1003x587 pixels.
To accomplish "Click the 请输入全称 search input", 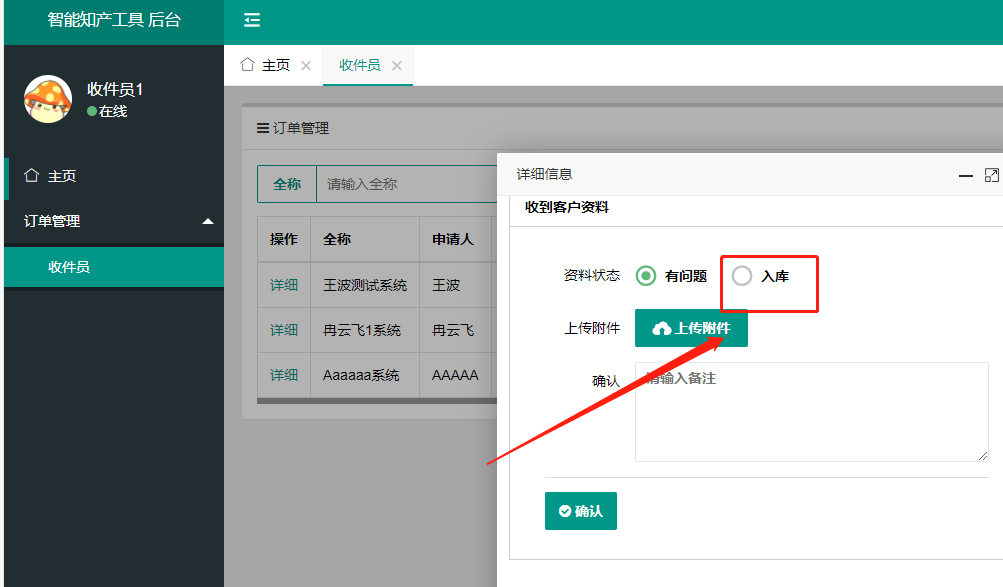I will [x=407, y=184].
